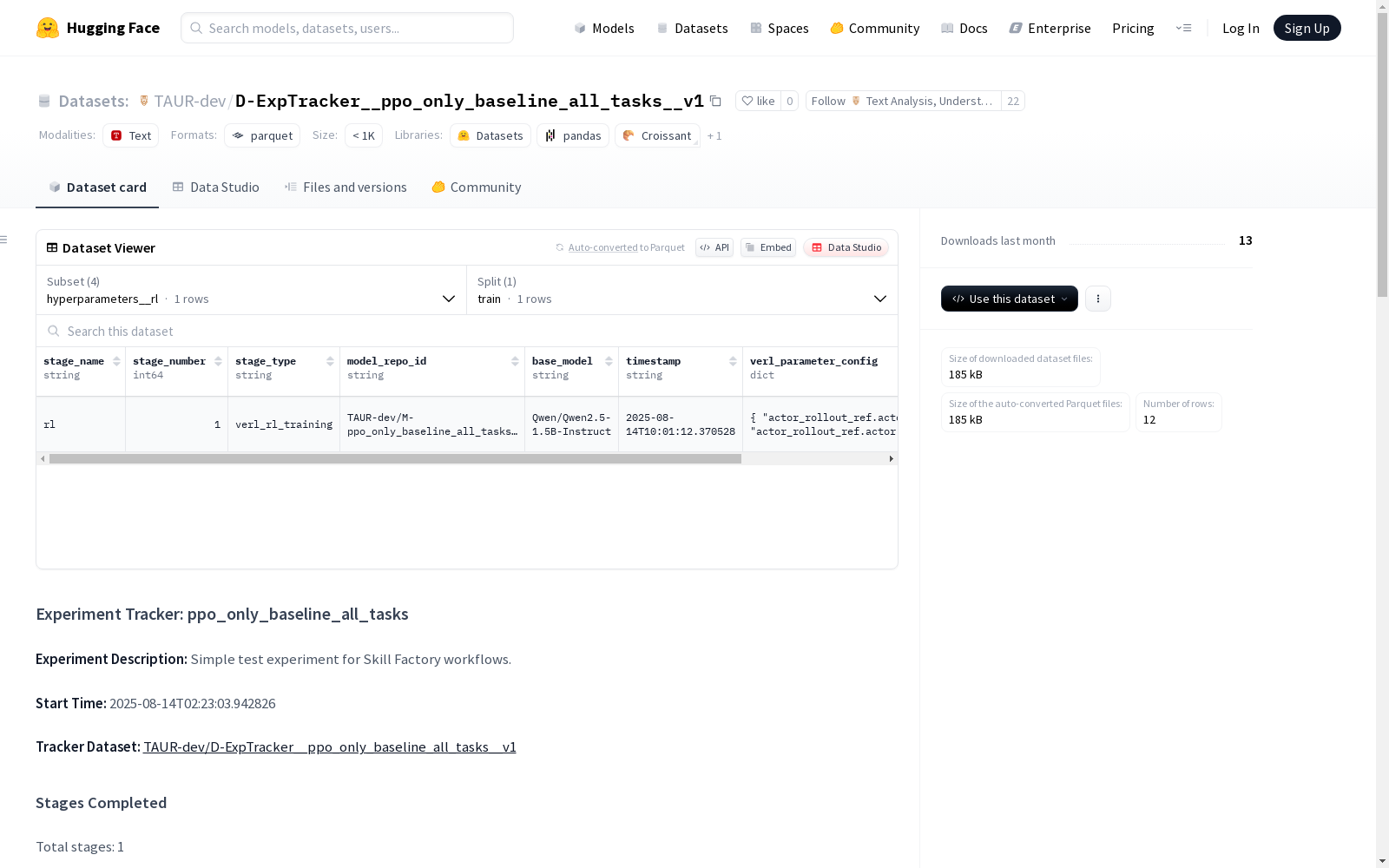Click the rl stage_name cell
Screen dimensions: 1389x868
81,424
